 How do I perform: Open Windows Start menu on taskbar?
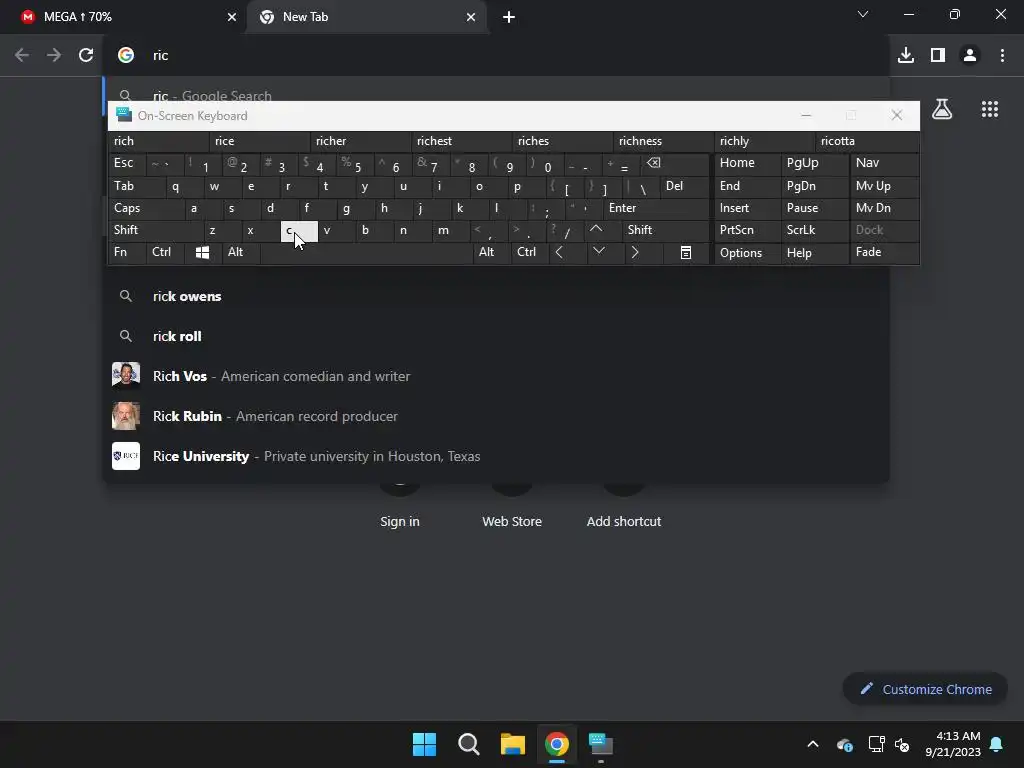(424, 744)
